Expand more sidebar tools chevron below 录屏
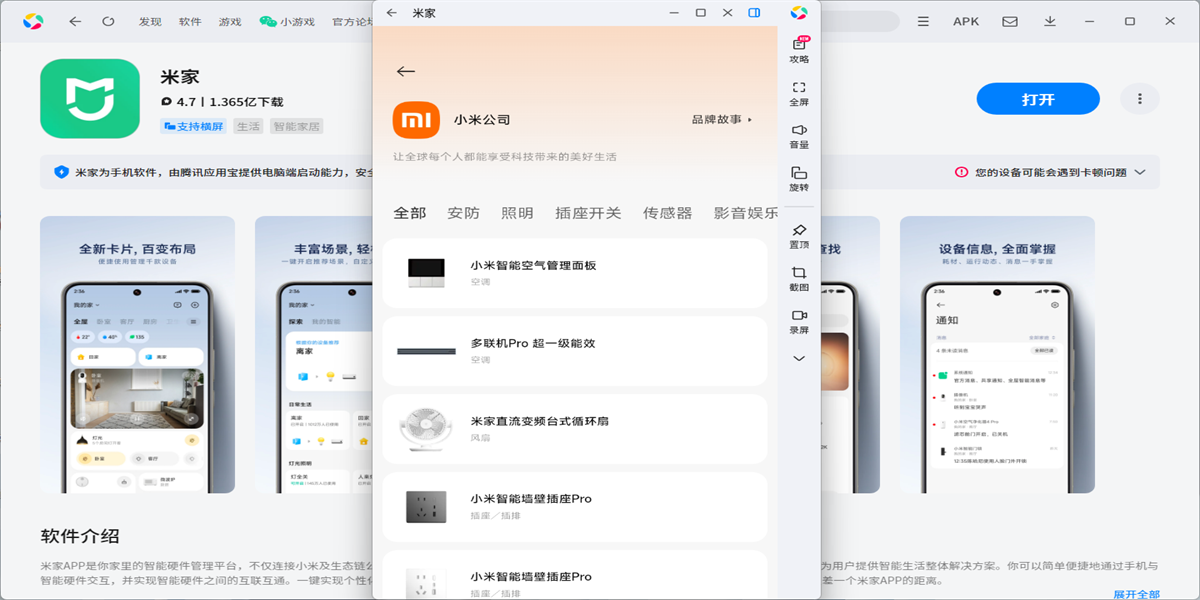 [799, 358]
